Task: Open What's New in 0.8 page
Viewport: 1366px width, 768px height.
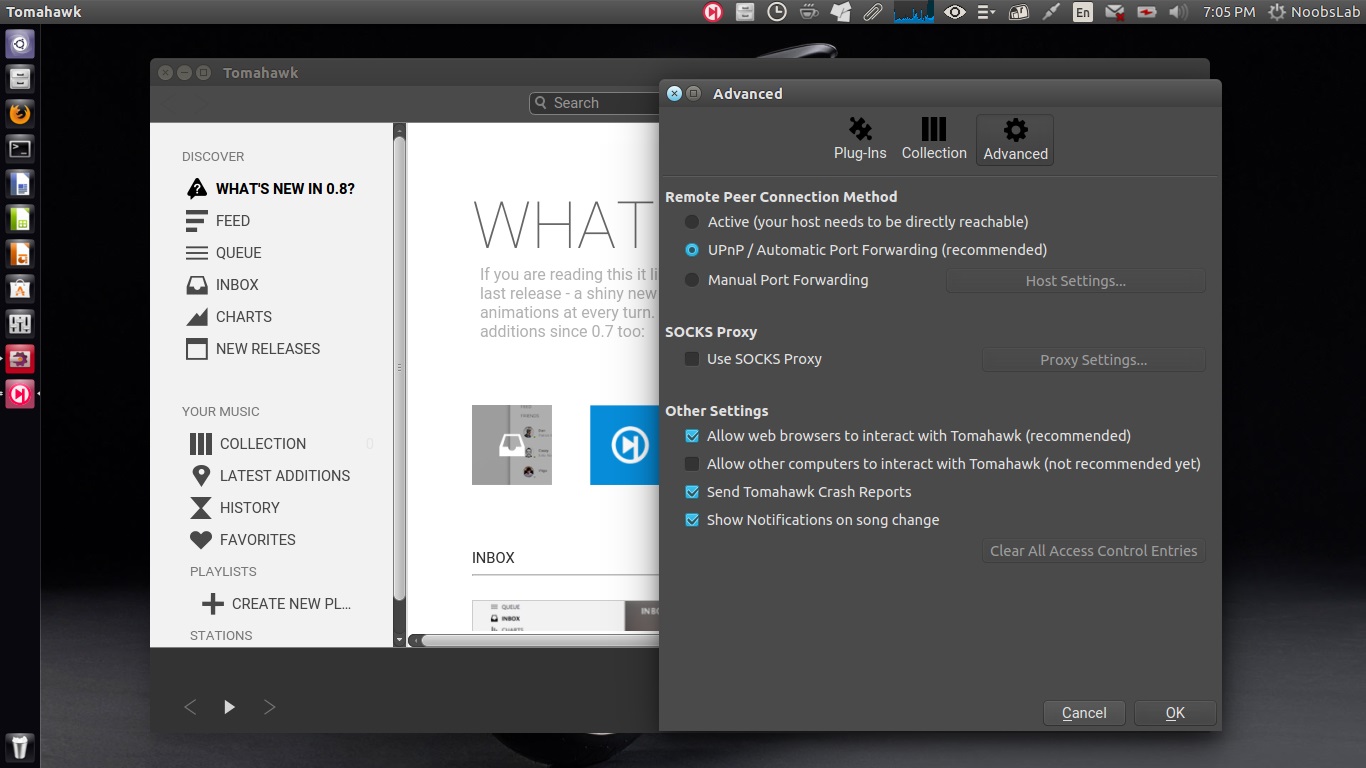Action: (x=271, y=188)
